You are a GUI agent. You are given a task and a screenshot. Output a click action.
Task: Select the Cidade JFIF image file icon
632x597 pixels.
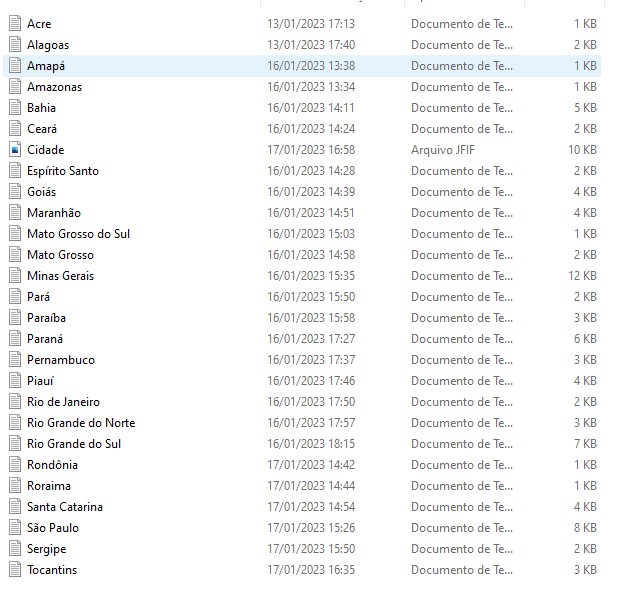tap(15, 150)
